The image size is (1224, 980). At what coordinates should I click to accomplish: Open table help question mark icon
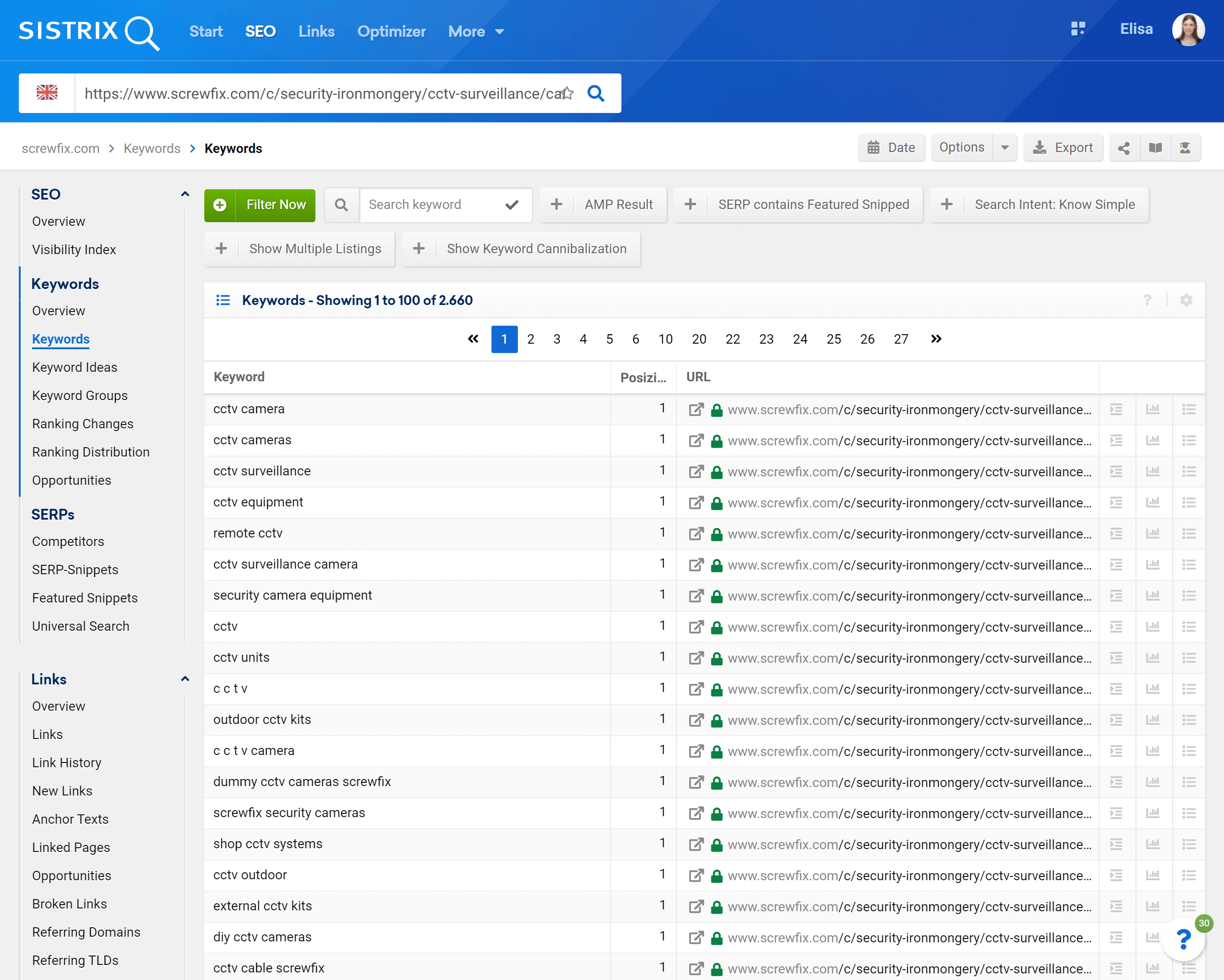coord(1147,300)
